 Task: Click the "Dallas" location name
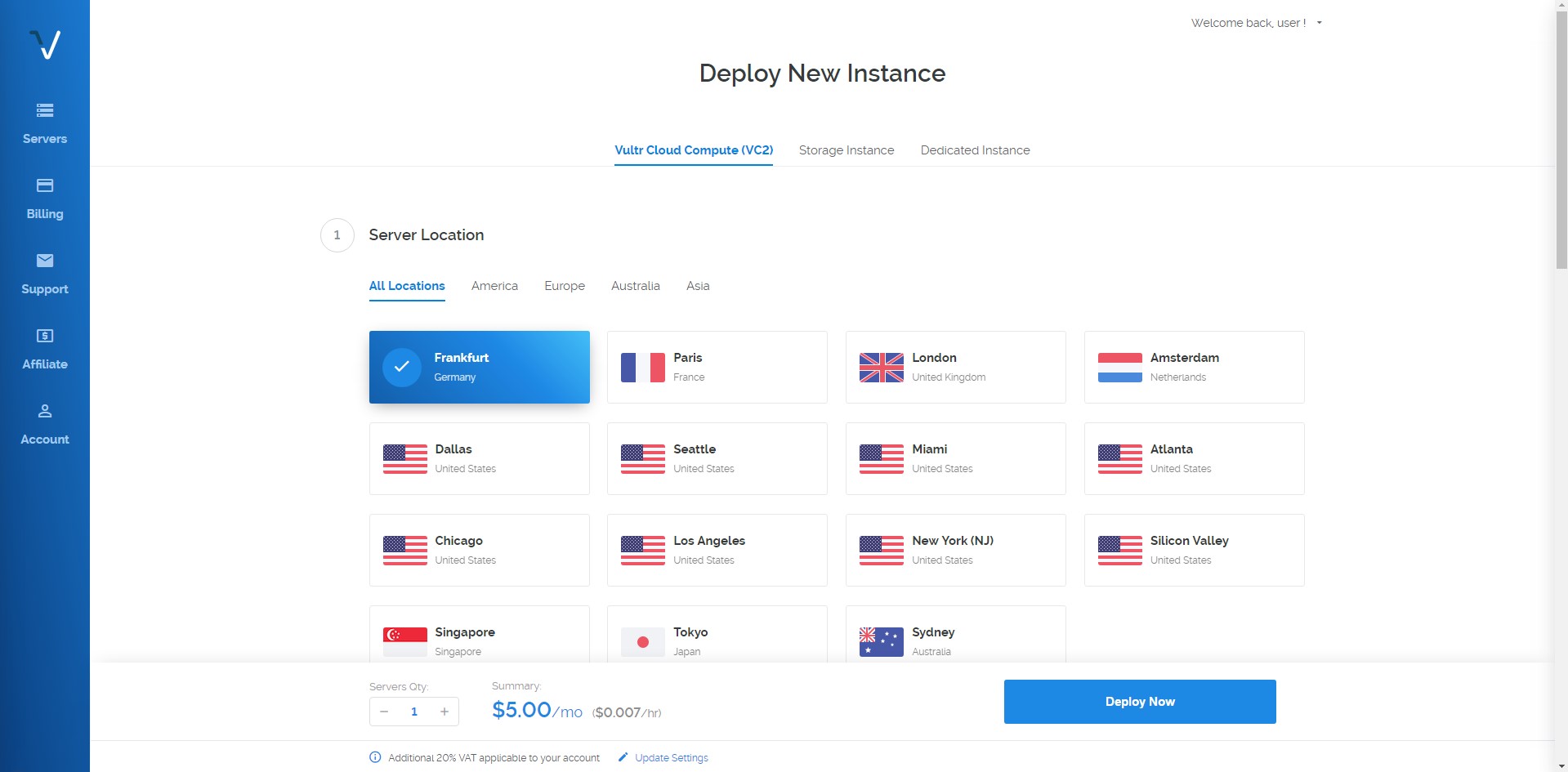pos(453,449)
